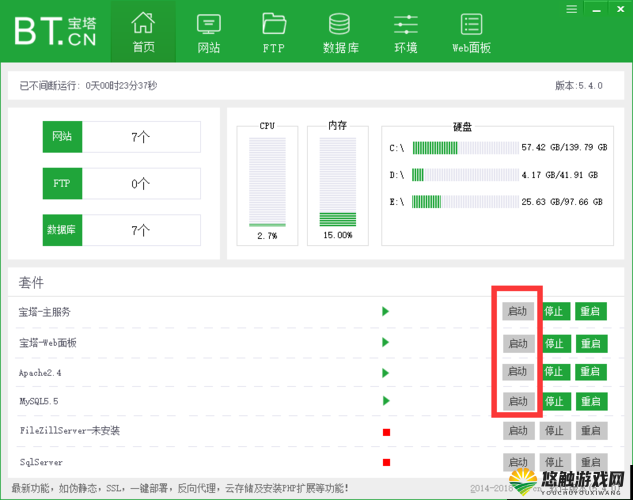Minimize the BT panel window

click(597, 9)
